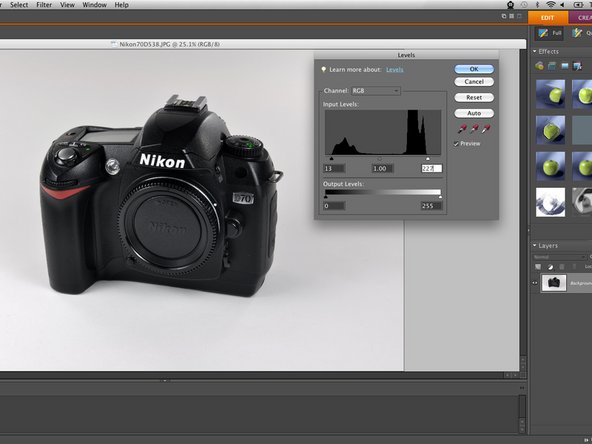
Task: Click the light bulb tip icon in Levels
Action: [324, 69]
